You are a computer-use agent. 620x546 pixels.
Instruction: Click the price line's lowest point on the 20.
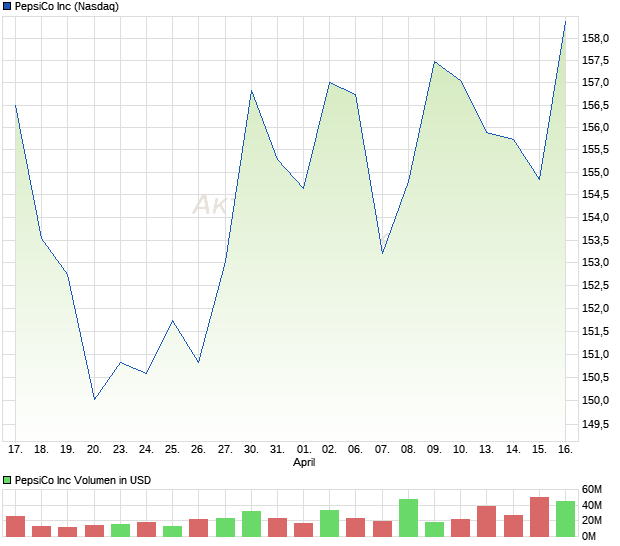95,399
